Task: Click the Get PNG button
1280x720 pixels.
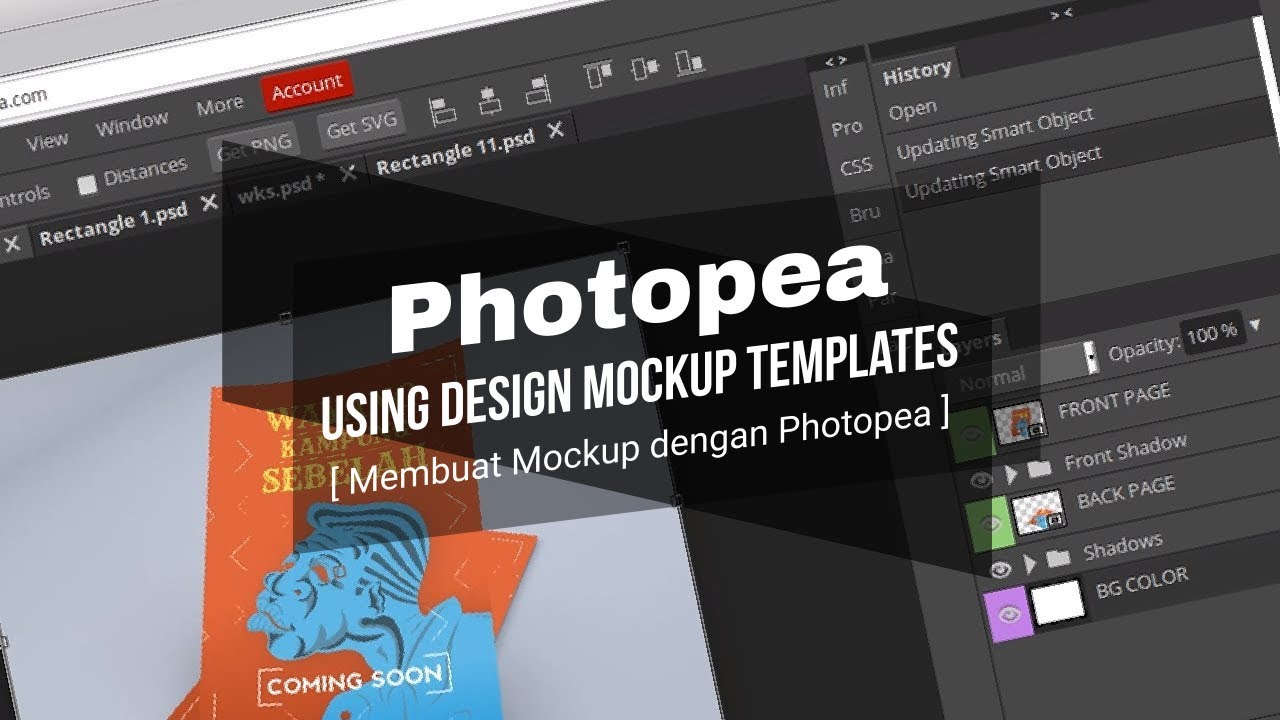Action: click(x=254, y=148)
